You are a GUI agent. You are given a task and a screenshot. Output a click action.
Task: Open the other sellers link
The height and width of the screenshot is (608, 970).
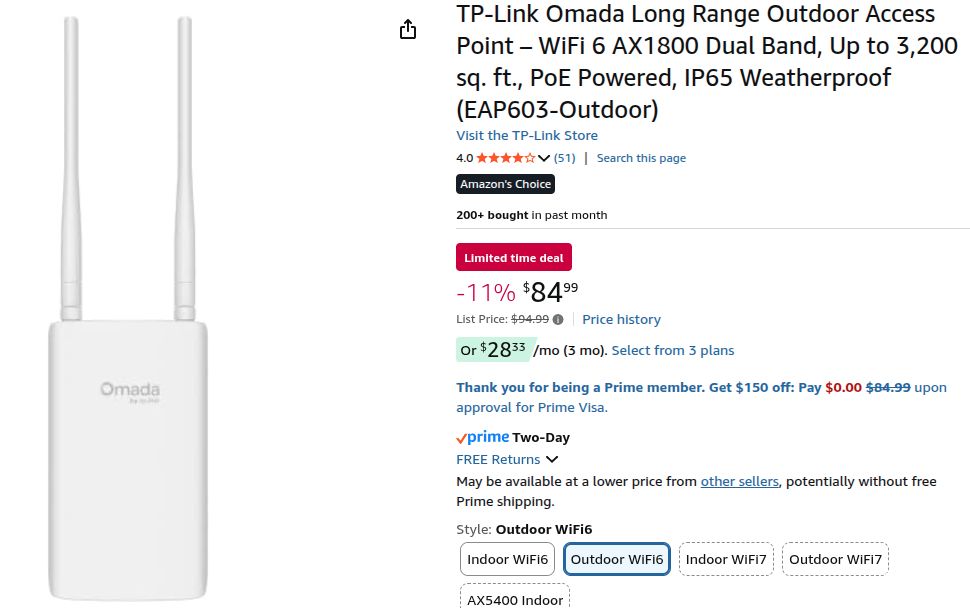(x=739, y=482)
